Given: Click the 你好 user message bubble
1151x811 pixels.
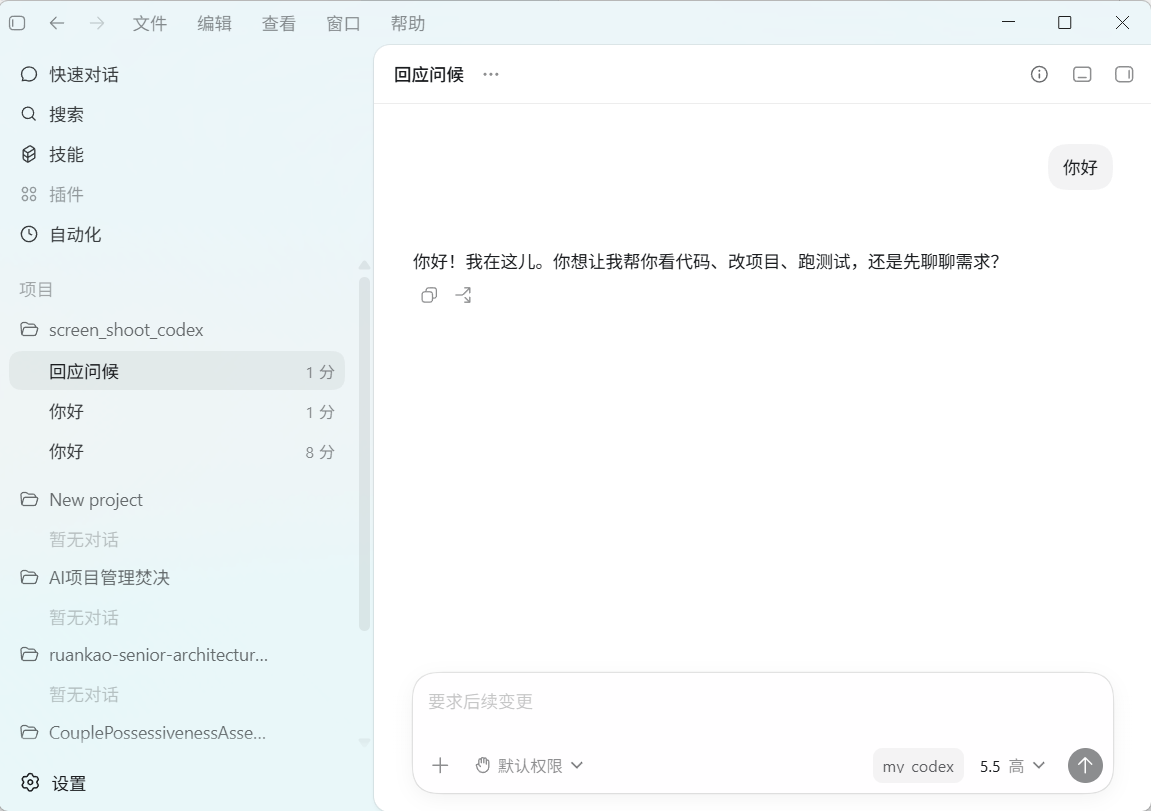Looking at the screenshot, I should pos(1081,167).
